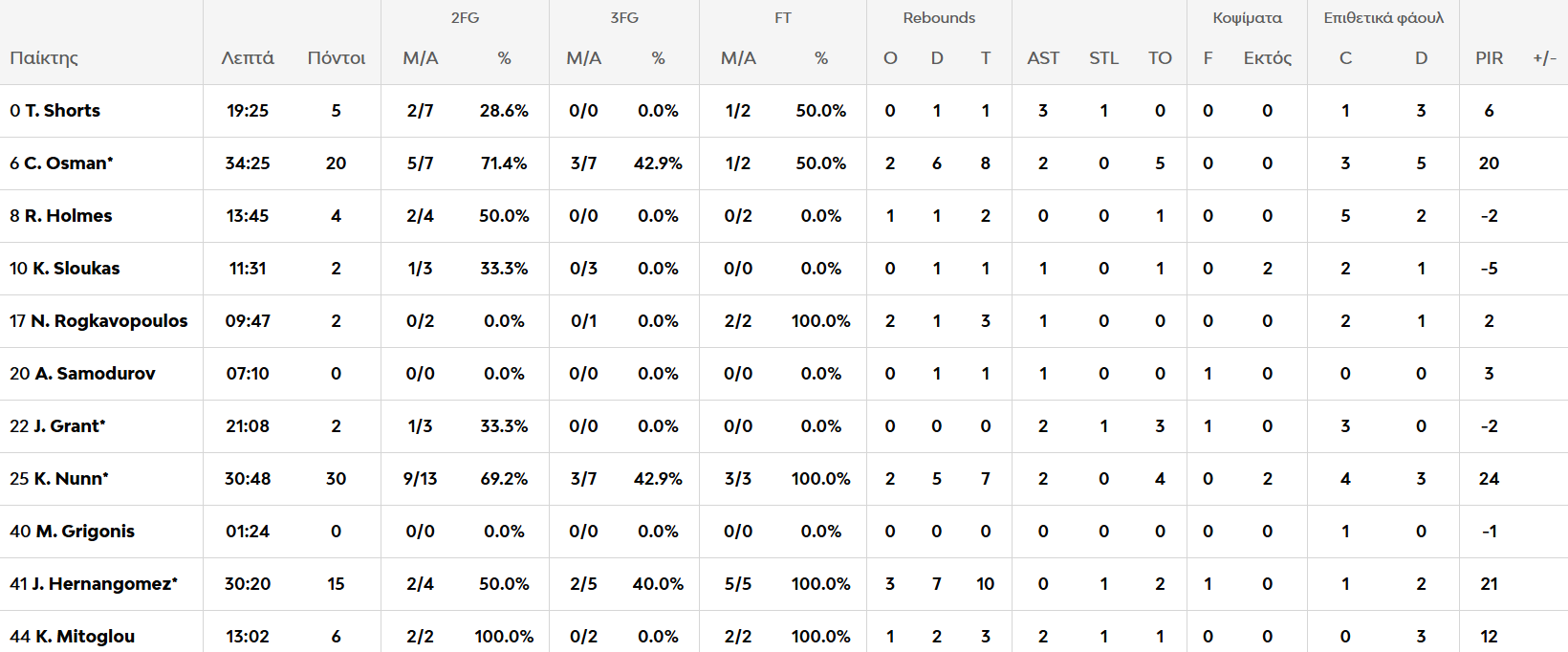1568x652 pixels.
Task: Click K. Nunn player name
Action: pyautogui.click(x=71, y=479)
